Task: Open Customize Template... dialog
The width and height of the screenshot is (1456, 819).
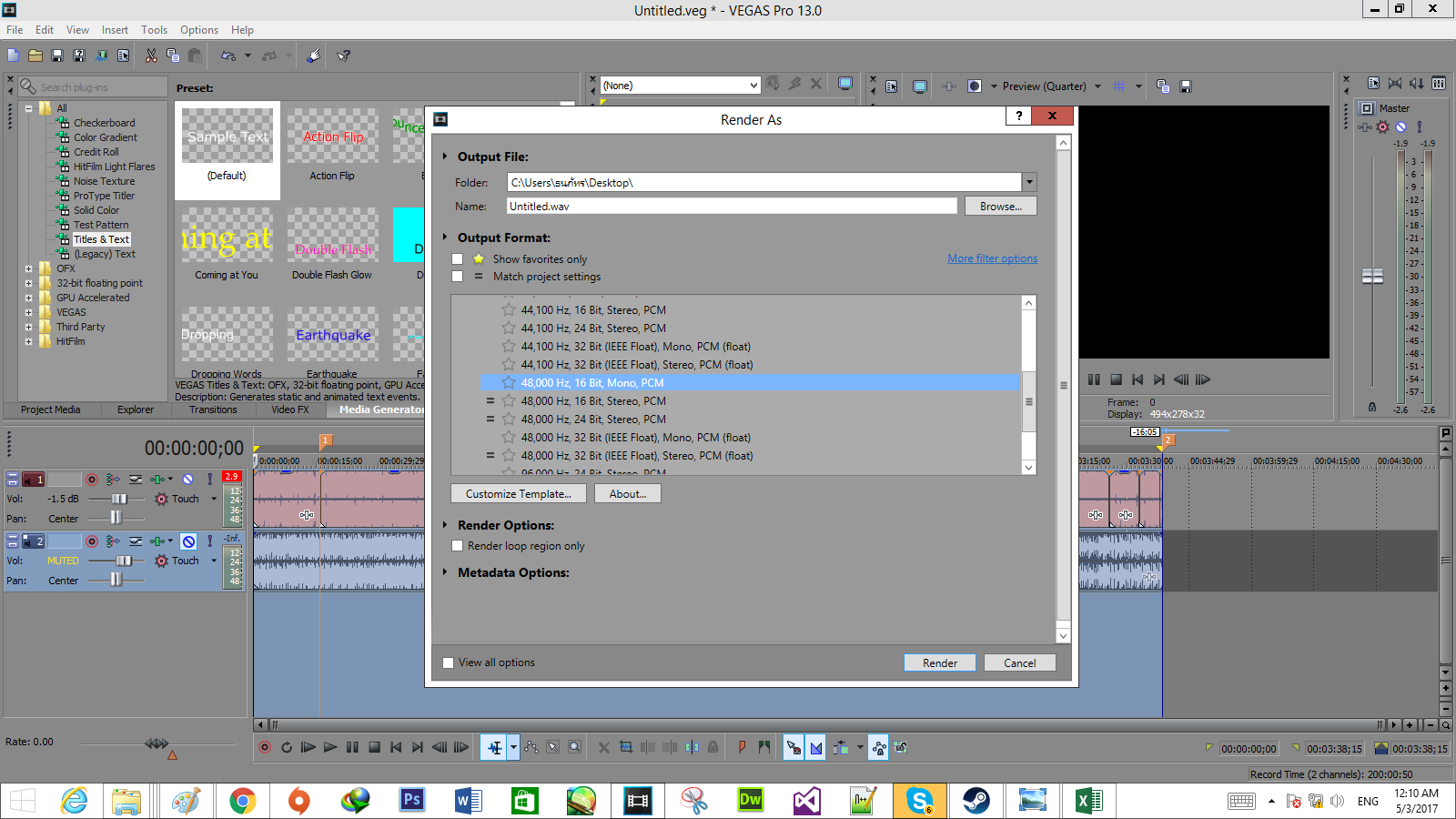Action: click(519, 493)
